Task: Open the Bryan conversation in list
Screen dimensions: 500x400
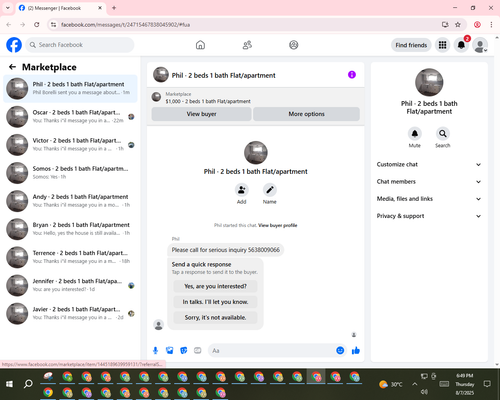Action: (x=70, y=229)
